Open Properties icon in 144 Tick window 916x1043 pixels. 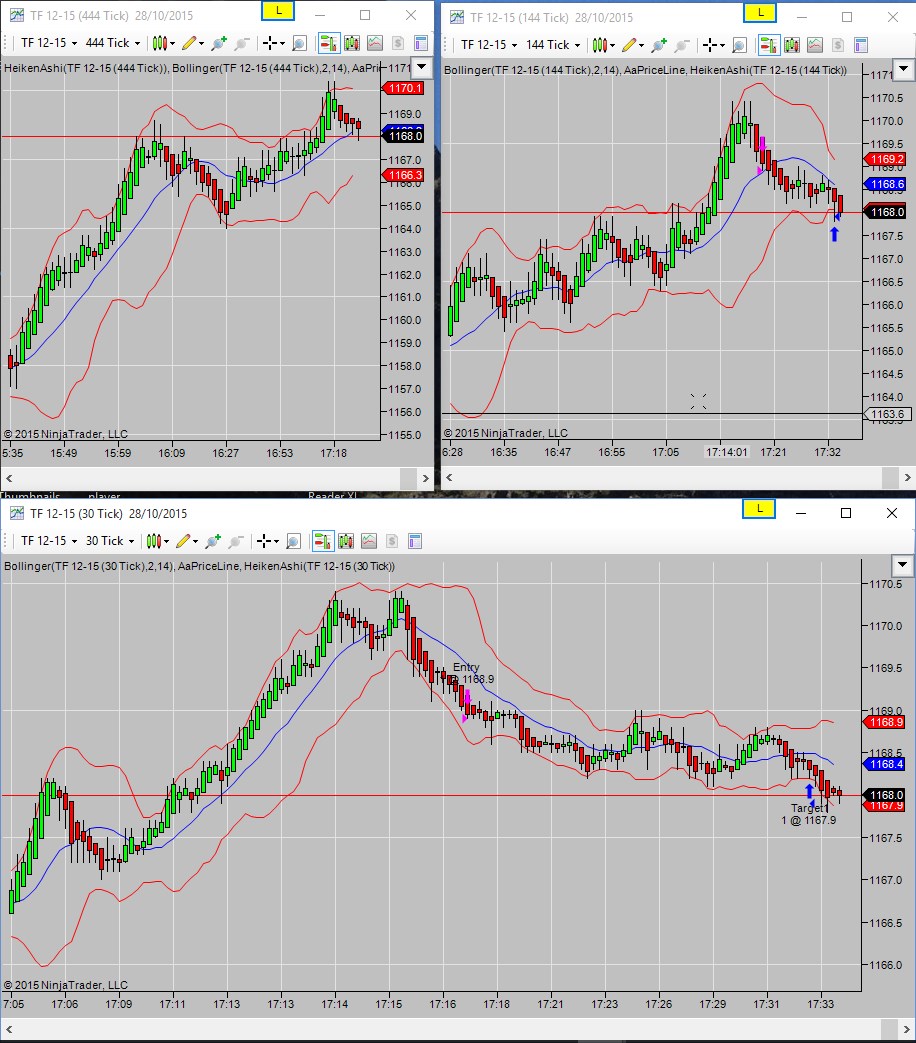point(861,45)
